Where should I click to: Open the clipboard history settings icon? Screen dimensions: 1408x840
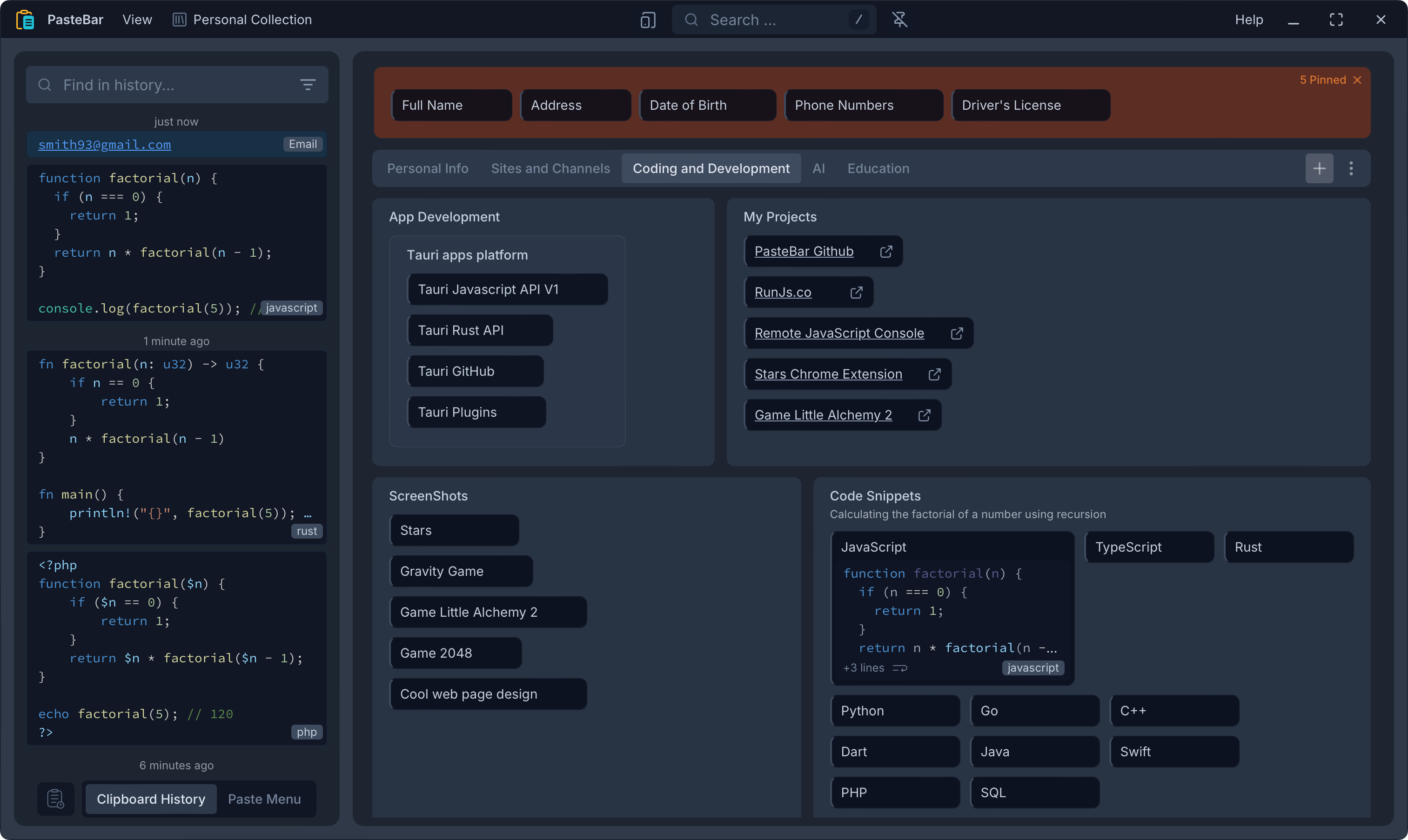pyautogui.click(x=55, y=799)
